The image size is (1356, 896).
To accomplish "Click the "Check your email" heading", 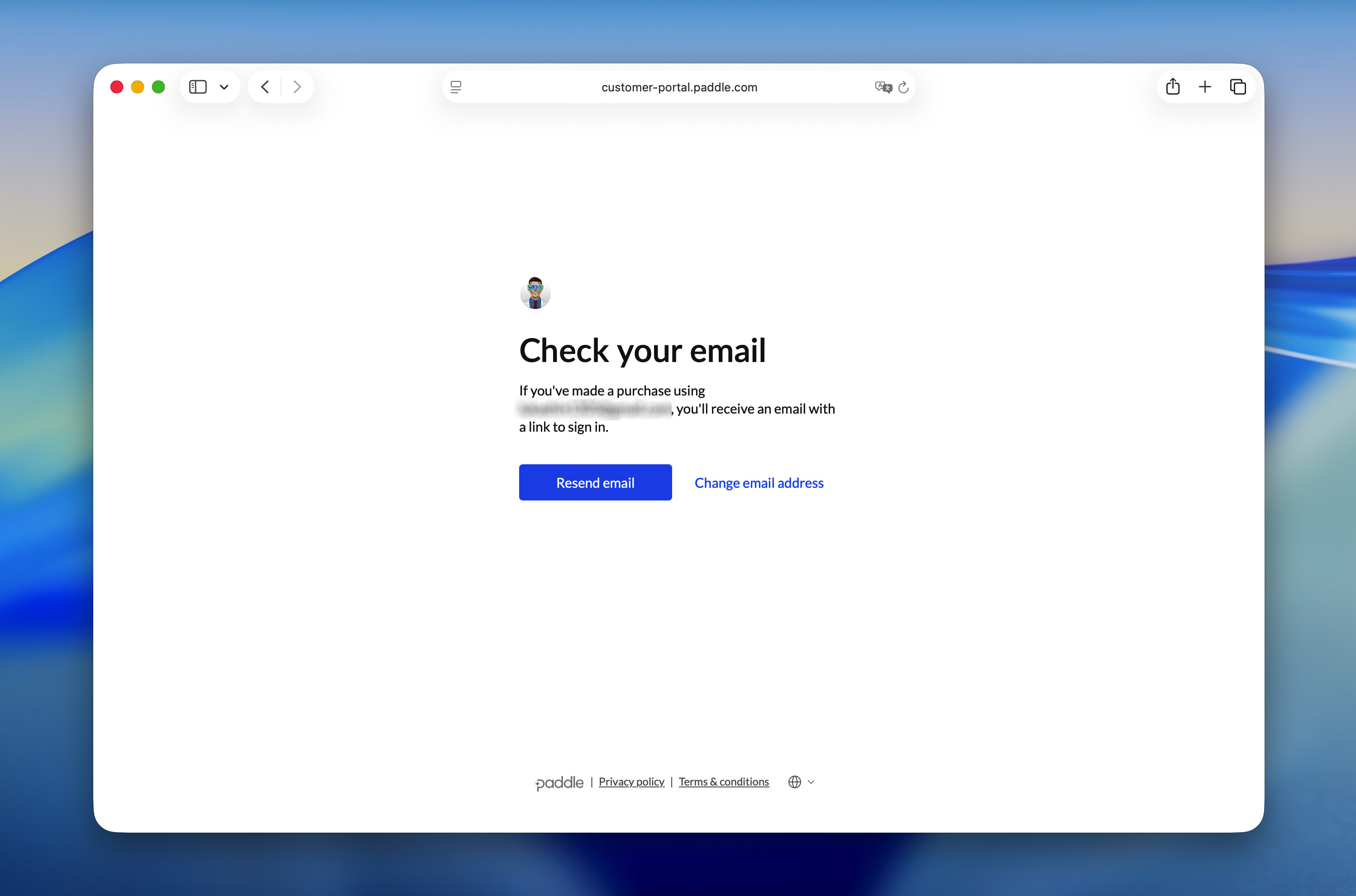I will point(642,350).
